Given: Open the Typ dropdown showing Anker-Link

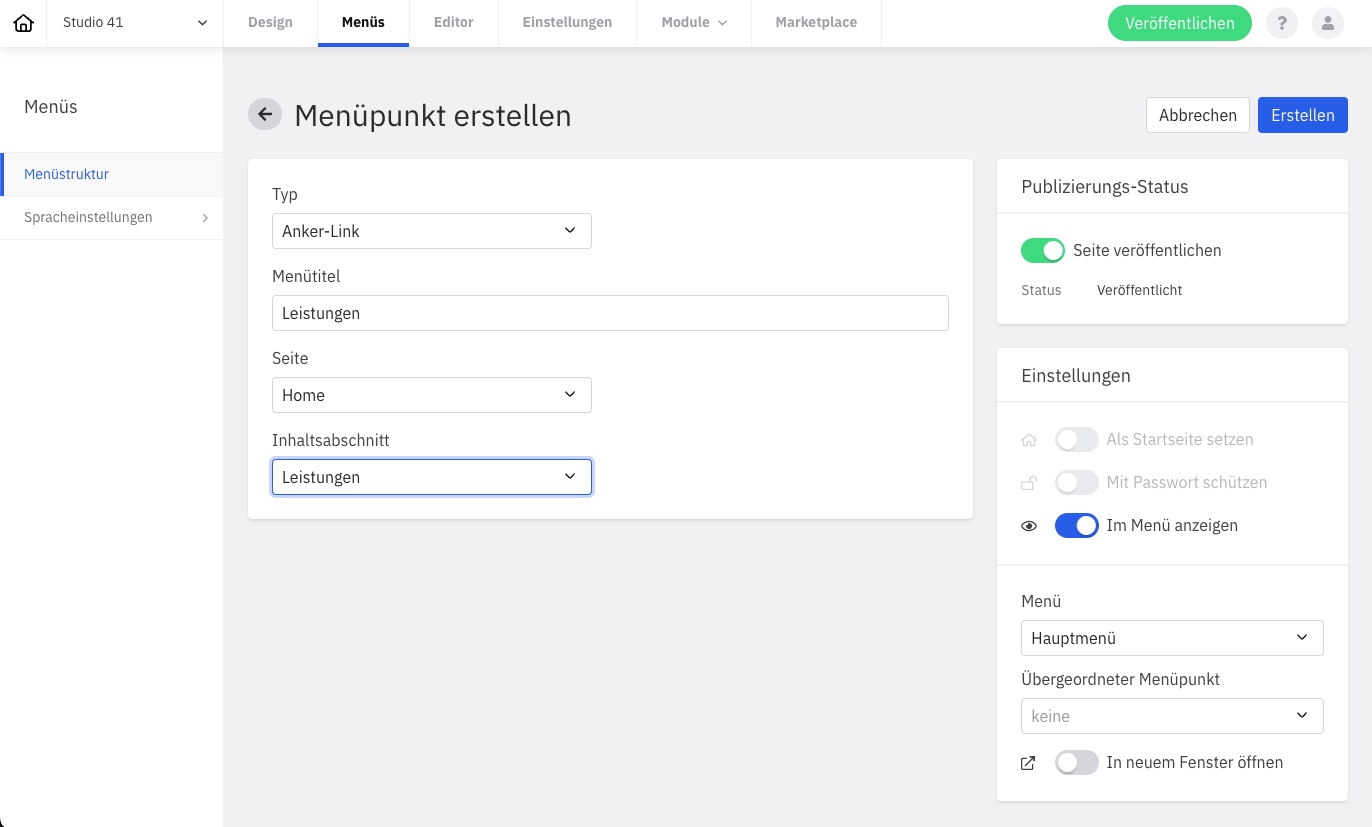Looking at the screenshot, I should click(x=432, y=231).
